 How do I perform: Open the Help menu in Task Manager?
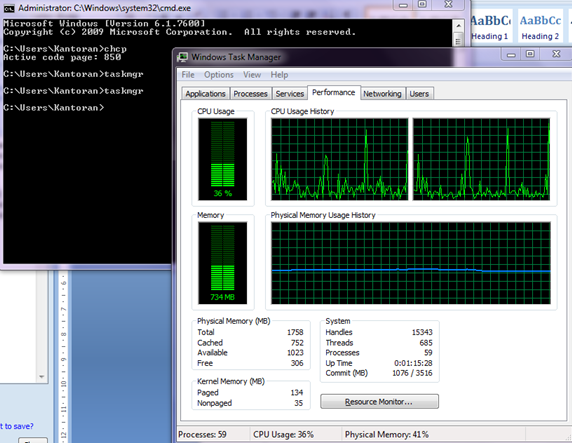click(x=279, y=75)
